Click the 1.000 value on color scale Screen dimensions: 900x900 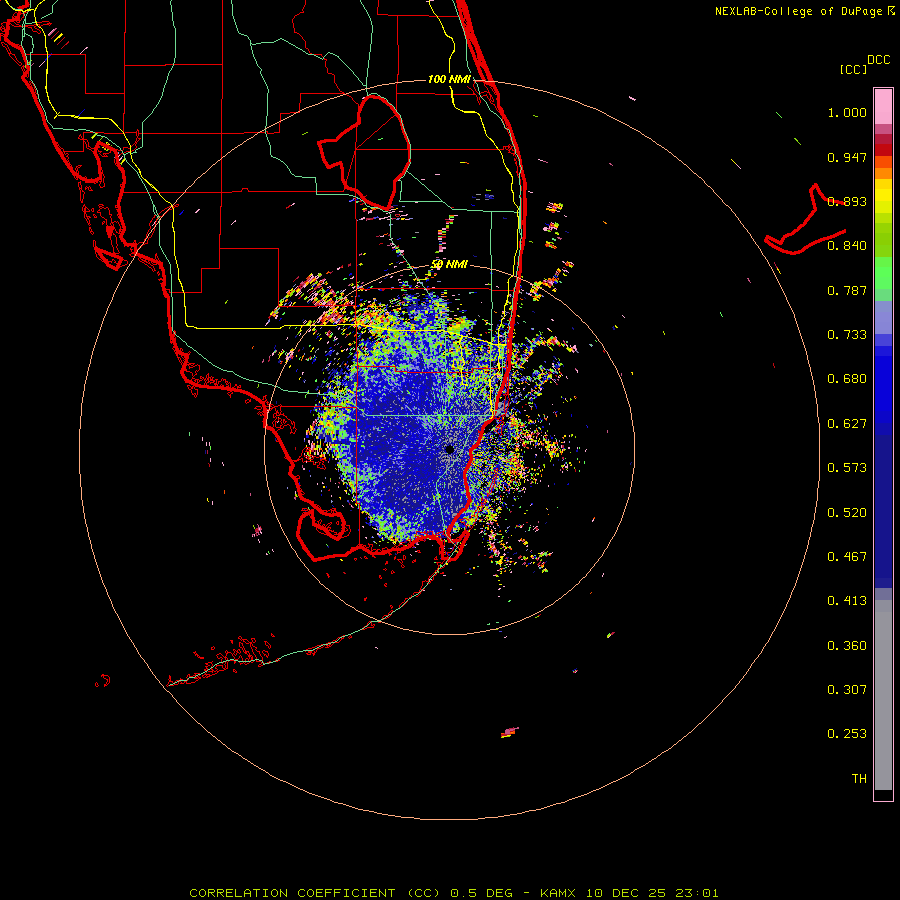coord(847,112)
